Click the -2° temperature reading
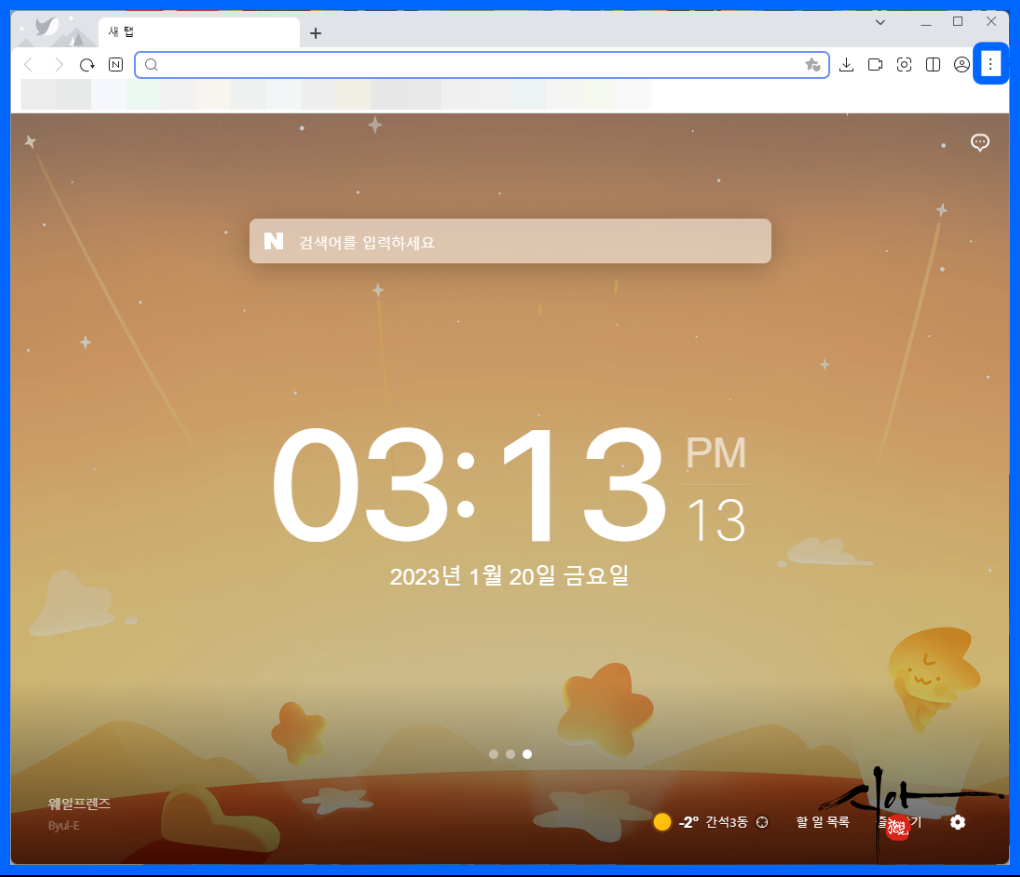This screenshot has width=1020, height=877. pyautogui.click(x=688, y=822)
